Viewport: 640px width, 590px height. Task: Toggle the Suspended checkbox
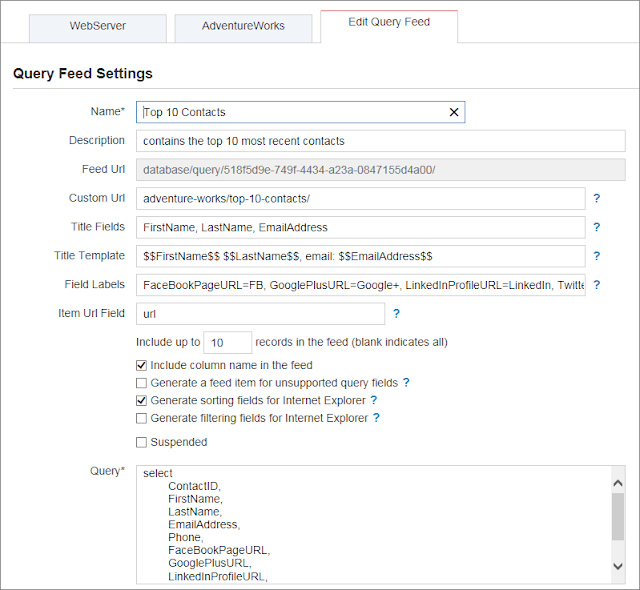(141, 442)
